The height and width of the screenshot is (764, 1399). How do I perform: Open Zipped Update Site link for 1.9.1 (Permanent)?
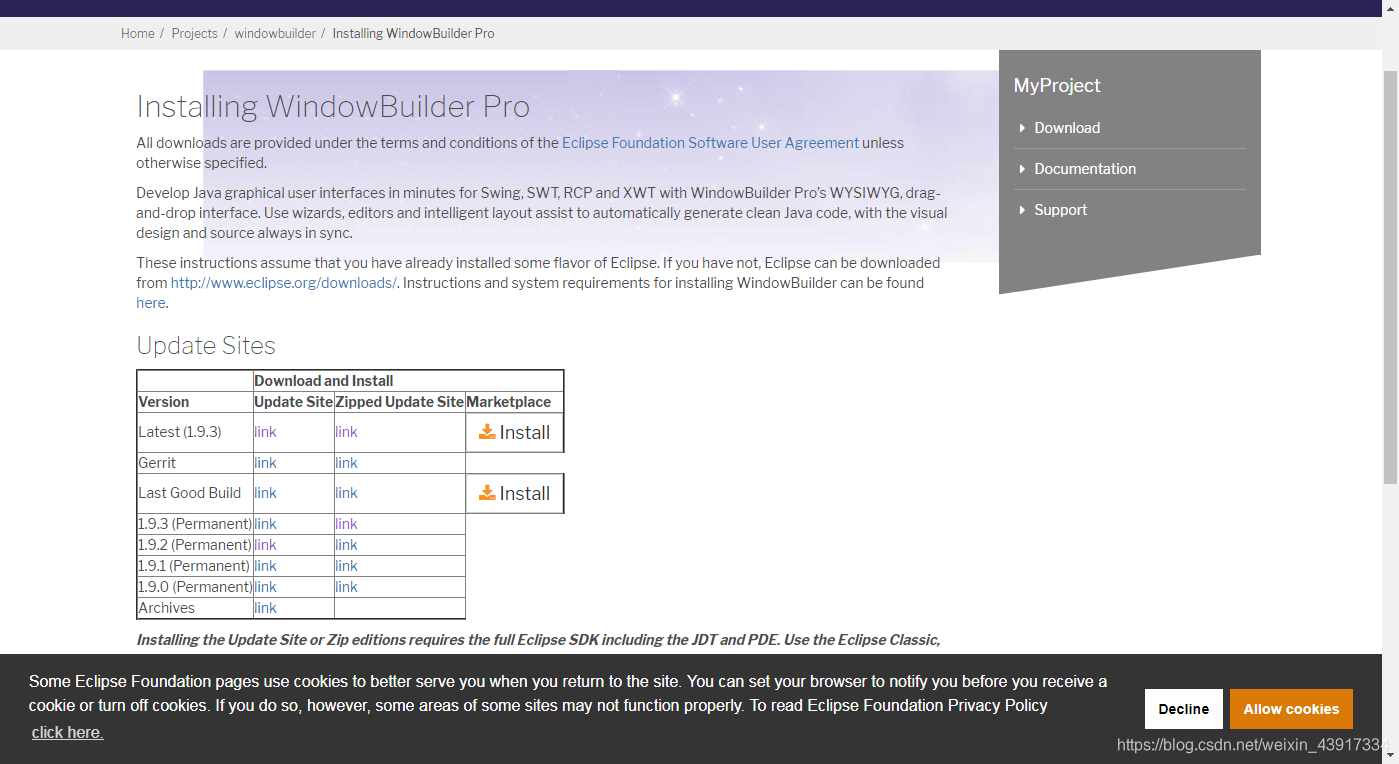point(347,566)
